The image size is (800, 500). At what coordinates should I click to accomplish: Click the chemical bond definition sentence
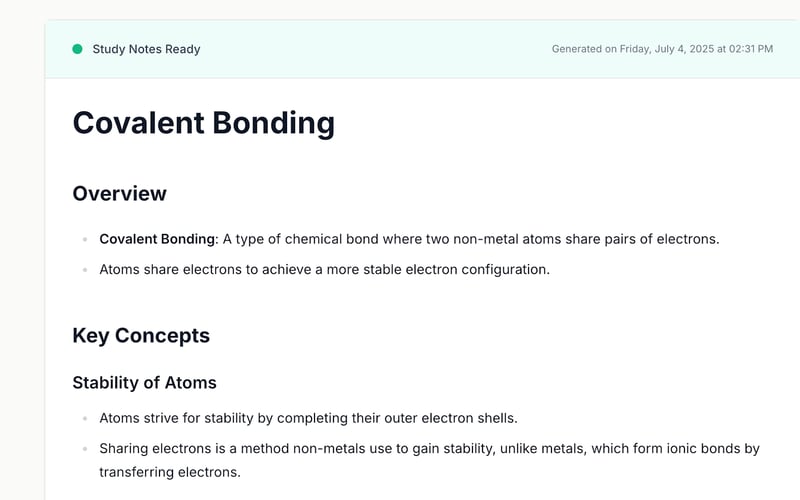(470, 239)
